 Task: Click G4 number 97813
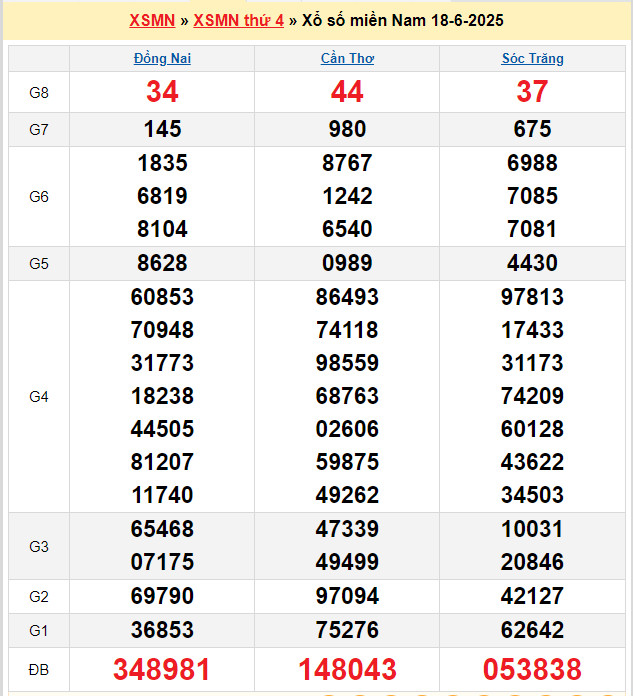[532, 297]
